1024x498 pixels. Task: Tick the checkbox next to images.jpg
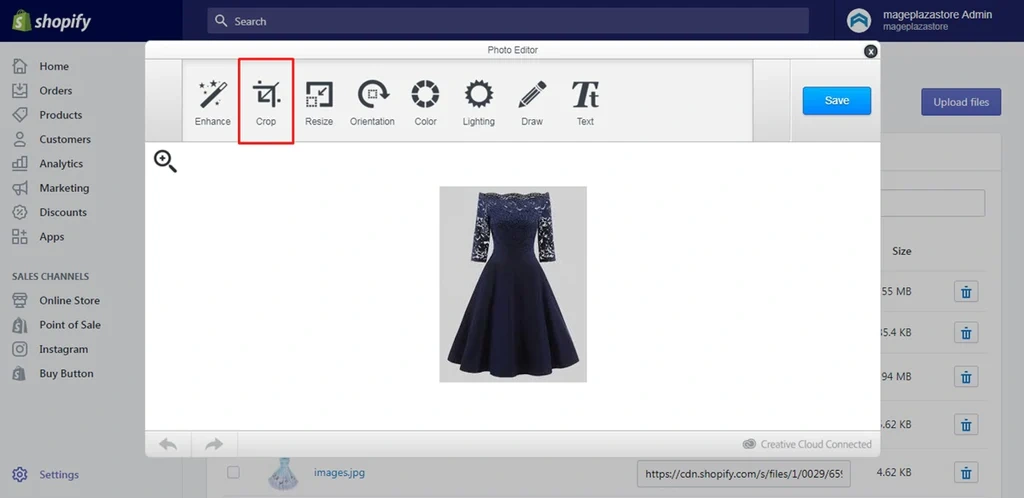point(233,472)
